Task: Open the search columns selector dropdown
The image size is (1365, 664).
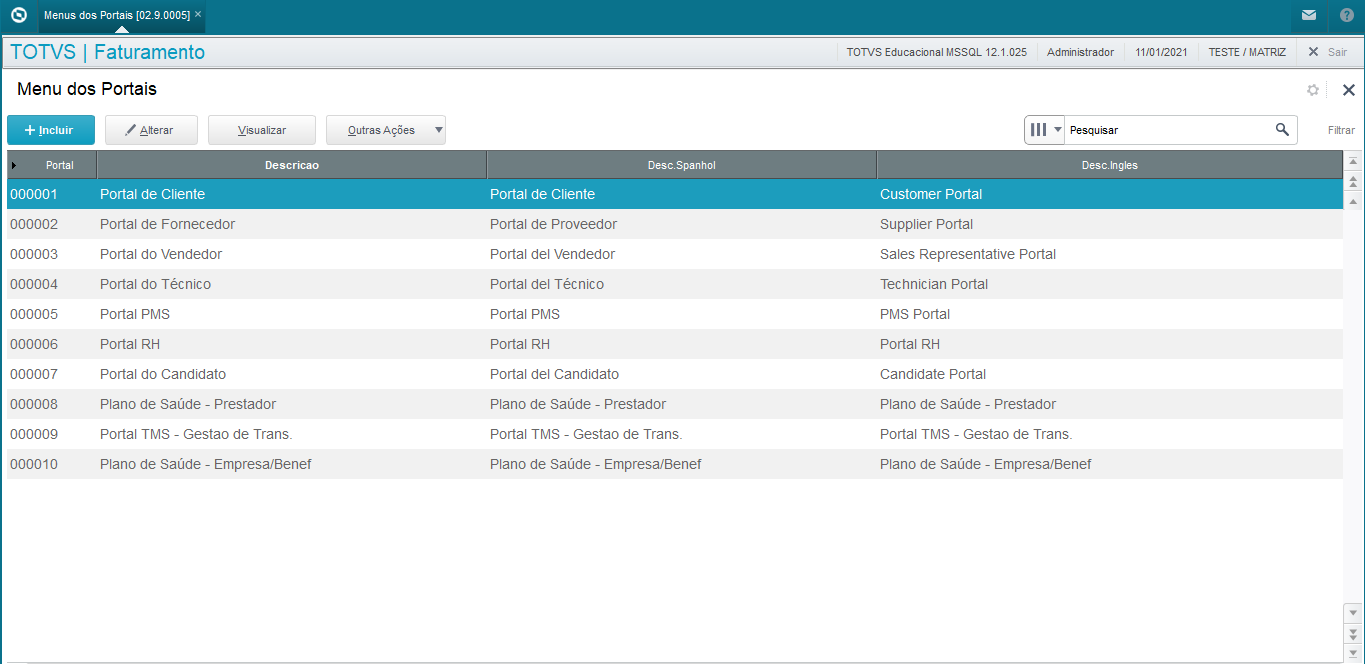Action: click(1045, 130)
